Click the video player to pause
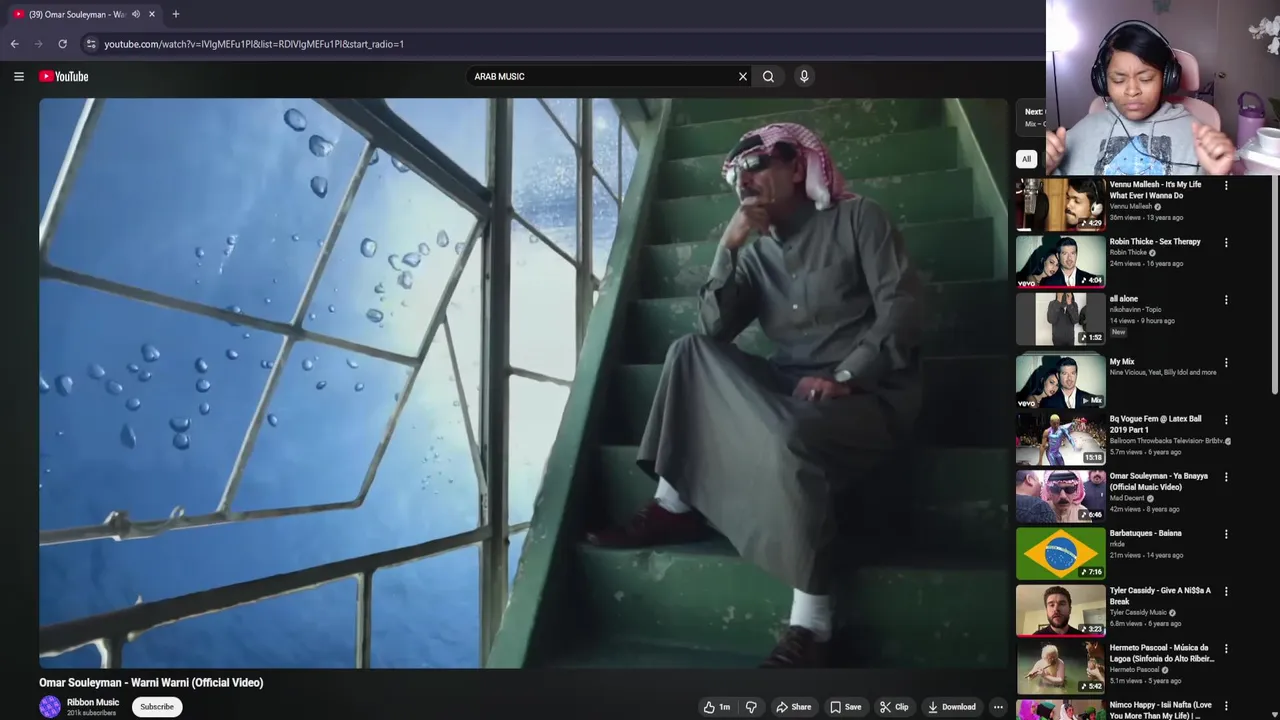This screenshot has height=720, width=1280. point(524,383)
